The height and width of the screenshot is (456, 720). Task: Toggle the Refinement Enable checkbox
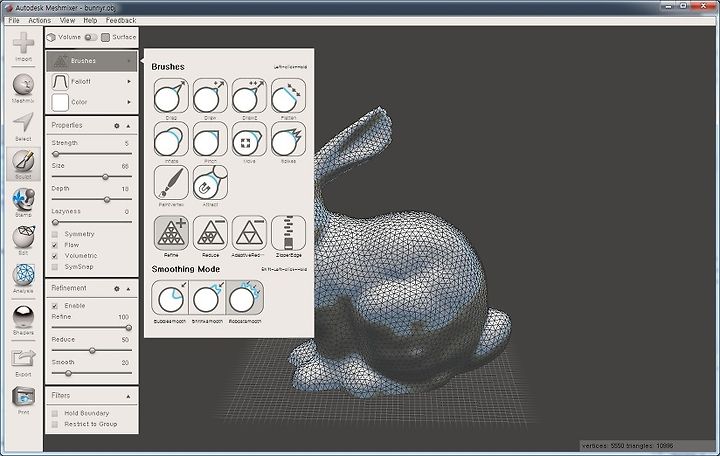55,306
